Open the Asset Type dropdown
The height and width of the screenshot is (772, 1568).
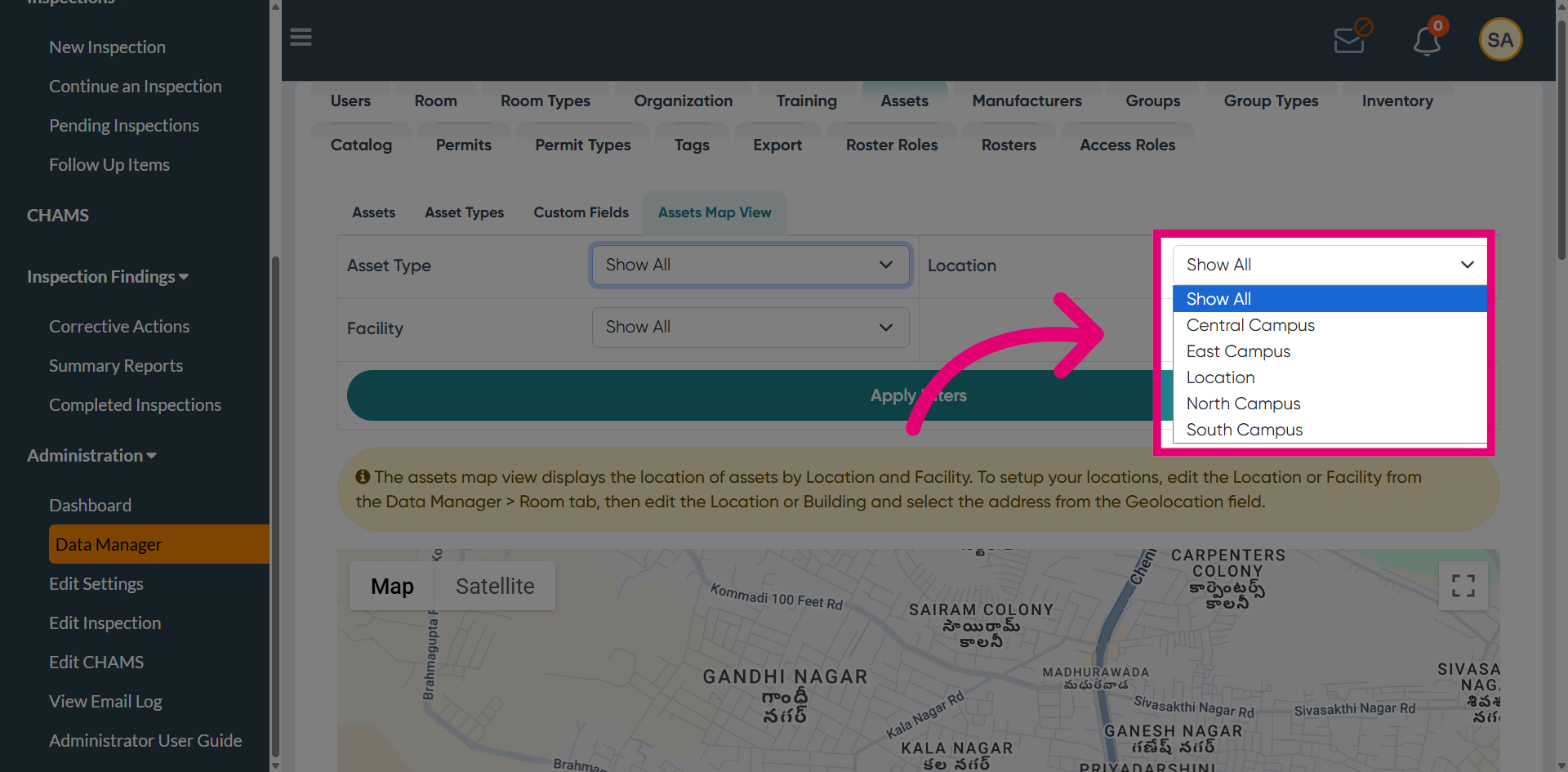(x=751, y=265)
